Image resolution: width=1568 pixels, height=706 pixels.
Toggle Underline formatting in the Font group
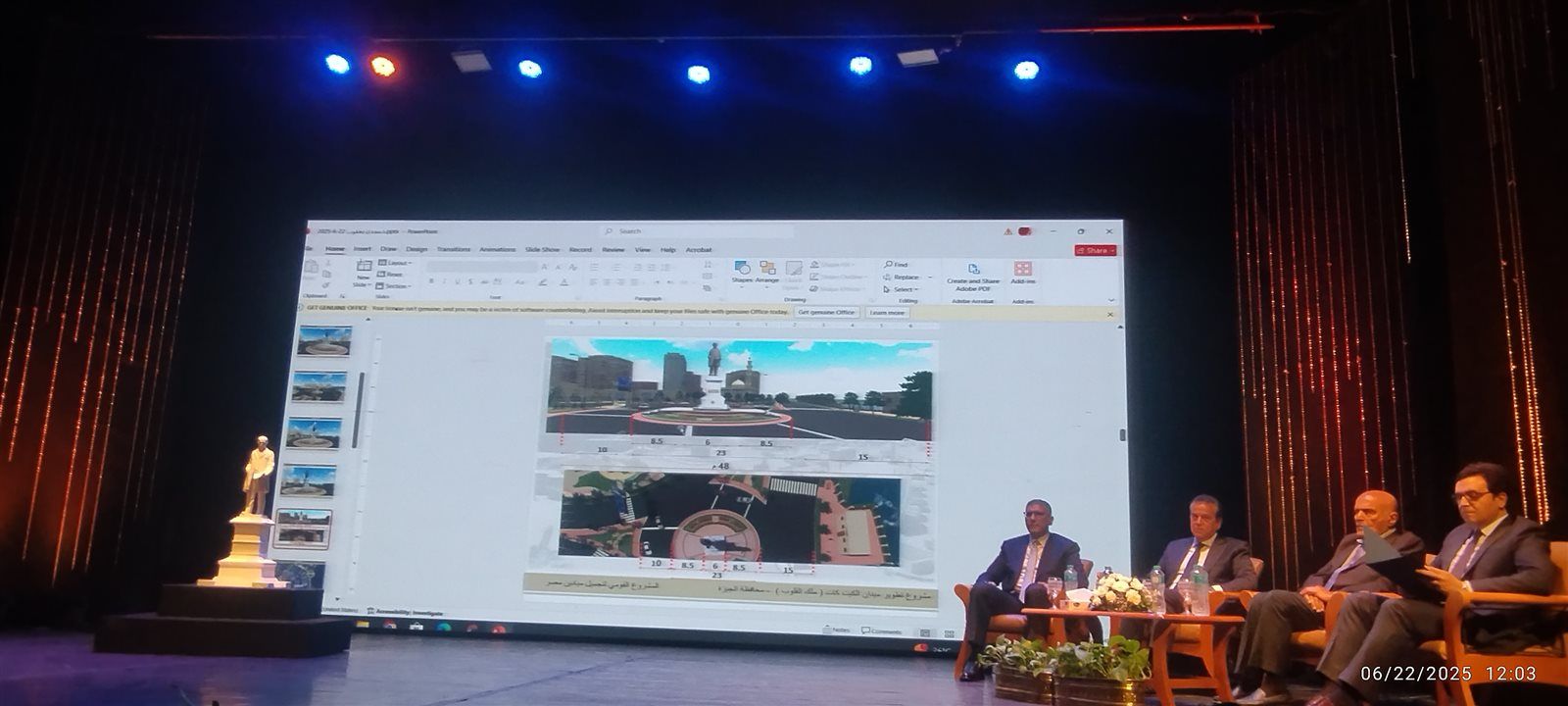[x=458, y=282]
